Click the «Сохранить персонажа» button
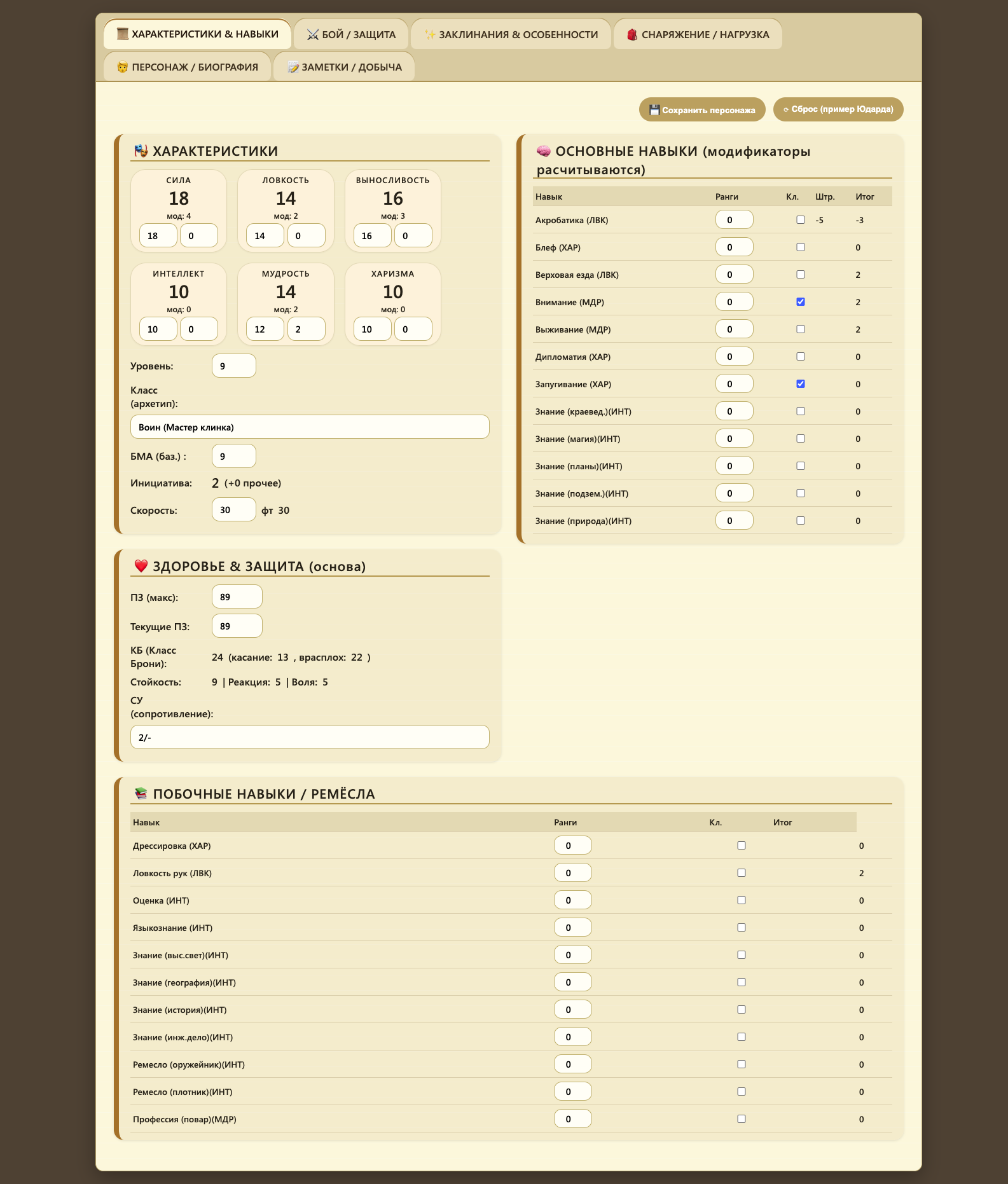This screenshot has width=1008, height=1184. 702,110
